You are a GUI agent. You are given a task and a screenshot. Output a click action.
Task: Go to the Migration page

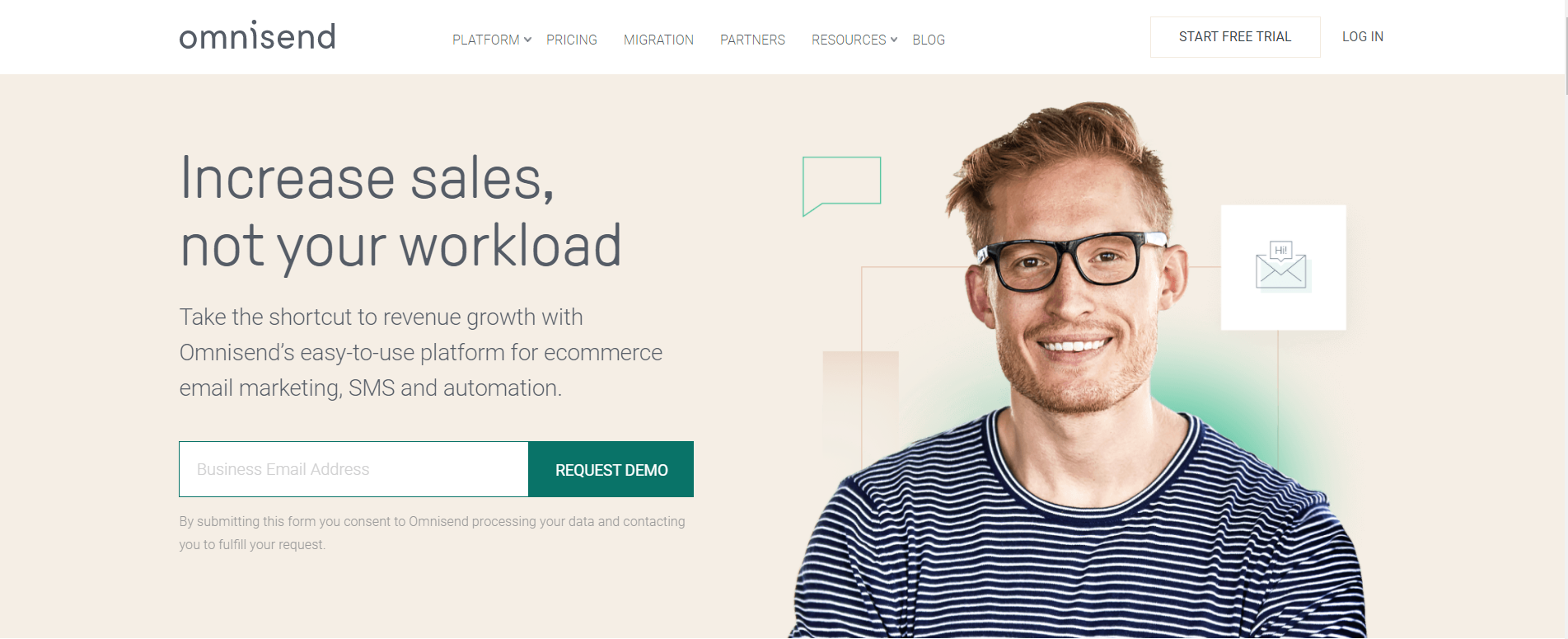[x=658, y=40]
